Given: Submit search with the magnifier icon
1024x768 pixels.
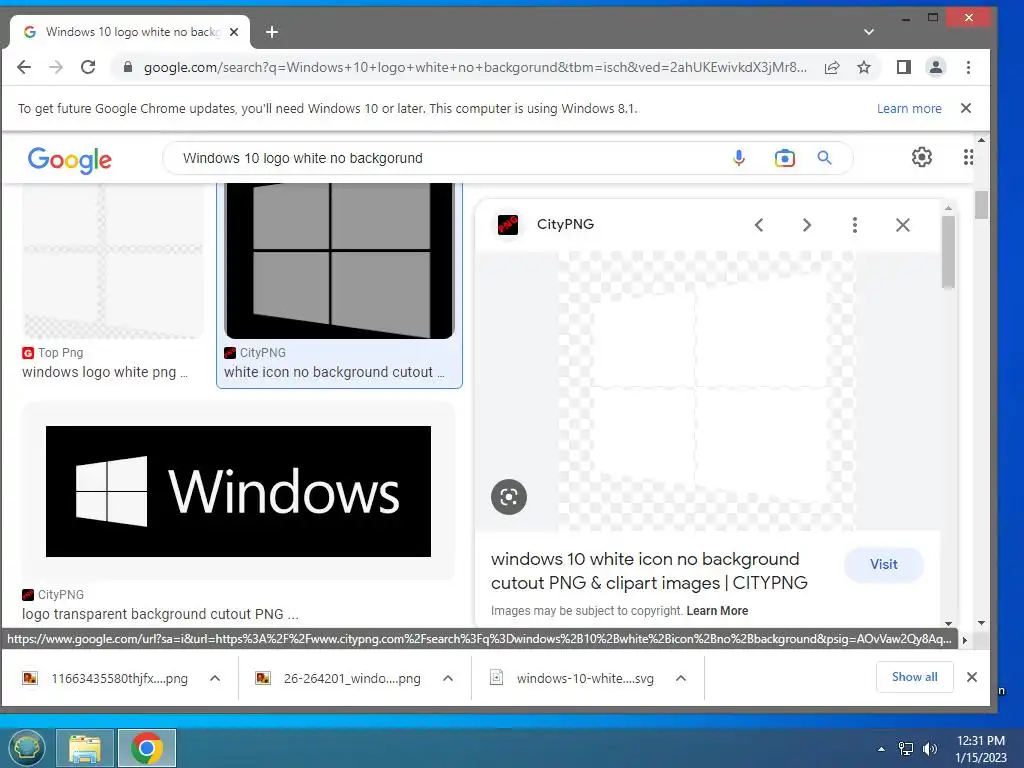Looking at the screenshot, I should coord(825,158).
